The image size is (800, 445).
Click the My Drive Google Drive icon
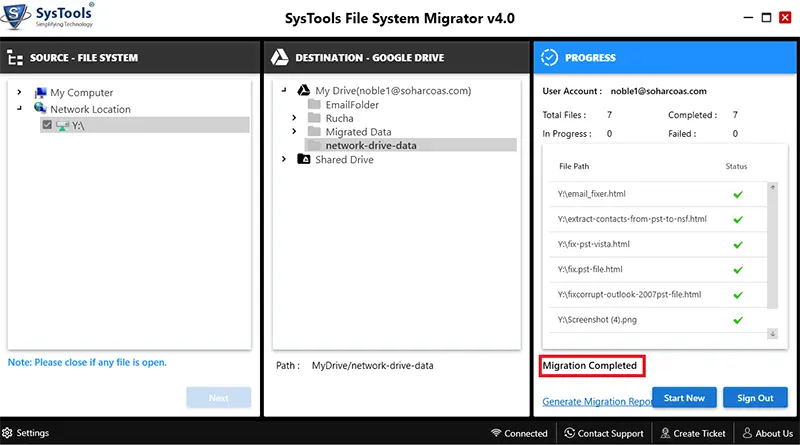click(304, 90)
